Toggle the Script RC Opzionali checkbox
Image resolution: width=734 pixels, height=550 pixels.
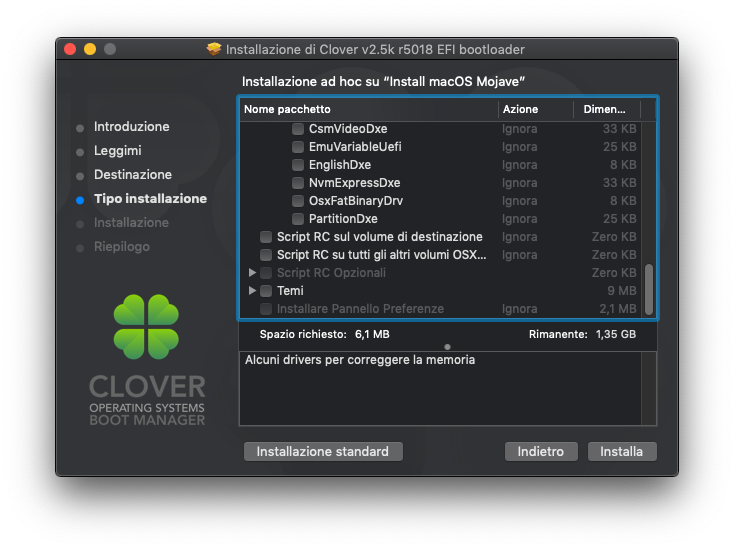266,273
